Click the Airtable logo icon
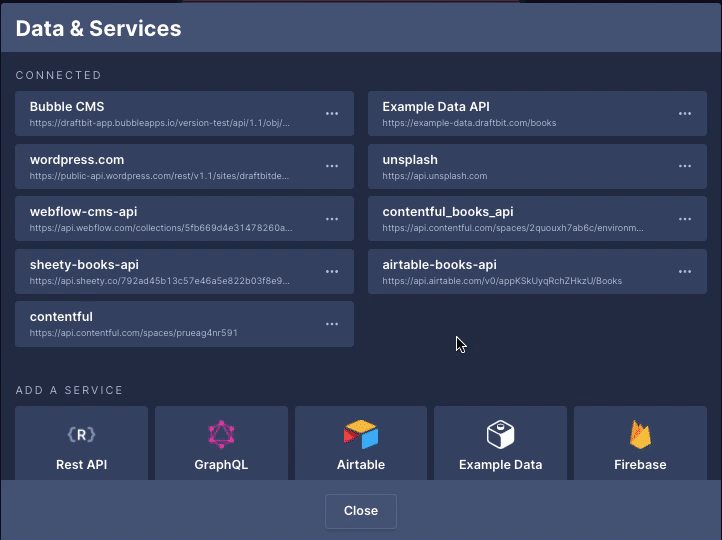The image size is (722, 540). pyautogui.click(x=361, y=434)
